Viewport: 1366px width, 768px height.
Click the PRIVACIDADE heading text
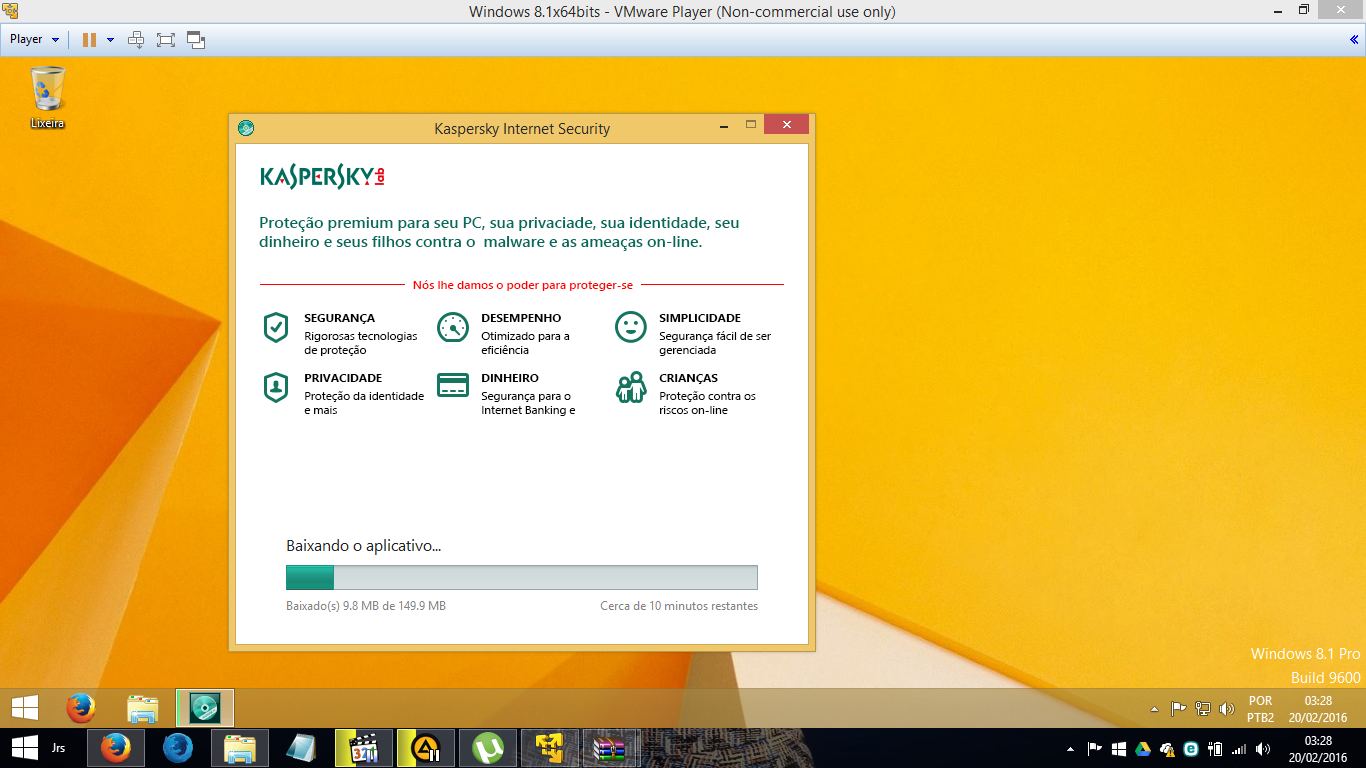tap(343, 378)
